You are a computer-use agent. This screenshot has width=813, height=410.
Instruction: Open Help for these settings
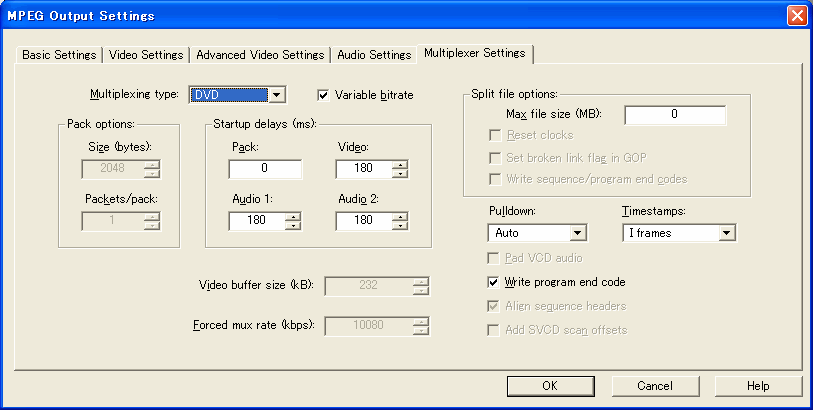757,386
